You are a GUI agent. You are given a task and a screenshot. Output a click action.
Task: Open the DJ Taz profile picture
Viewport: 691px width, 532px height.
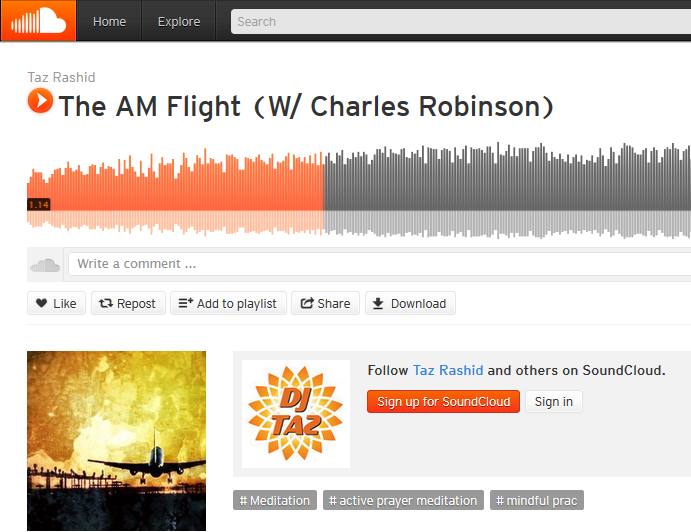pos(296,414)
